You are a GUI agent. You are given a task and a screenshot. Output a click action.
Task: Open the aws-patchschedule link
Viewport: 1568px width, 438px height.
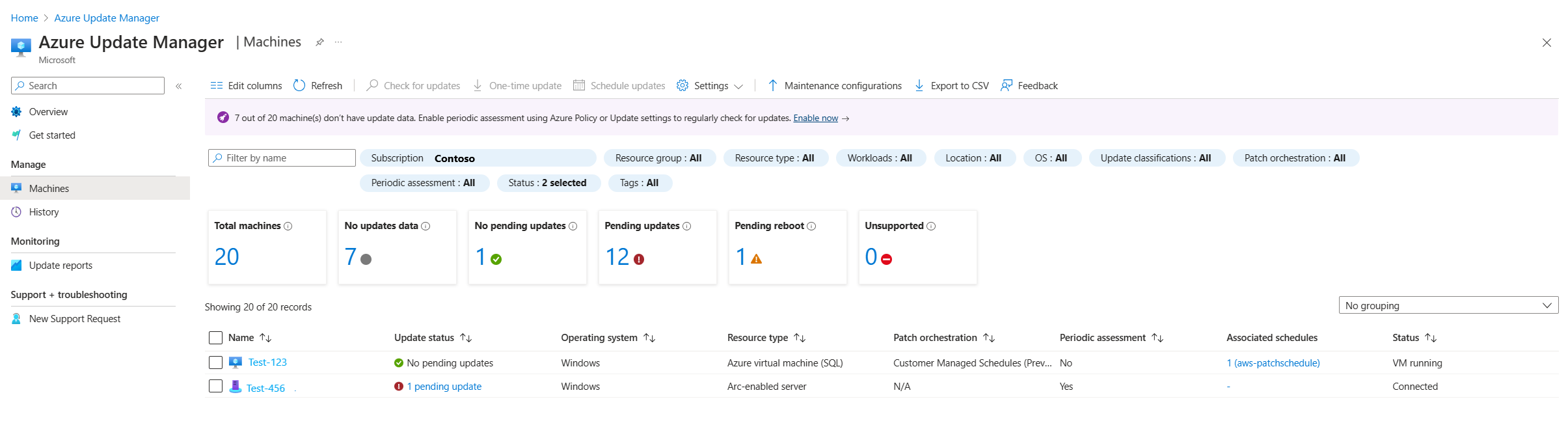(x=1273, y=363)
